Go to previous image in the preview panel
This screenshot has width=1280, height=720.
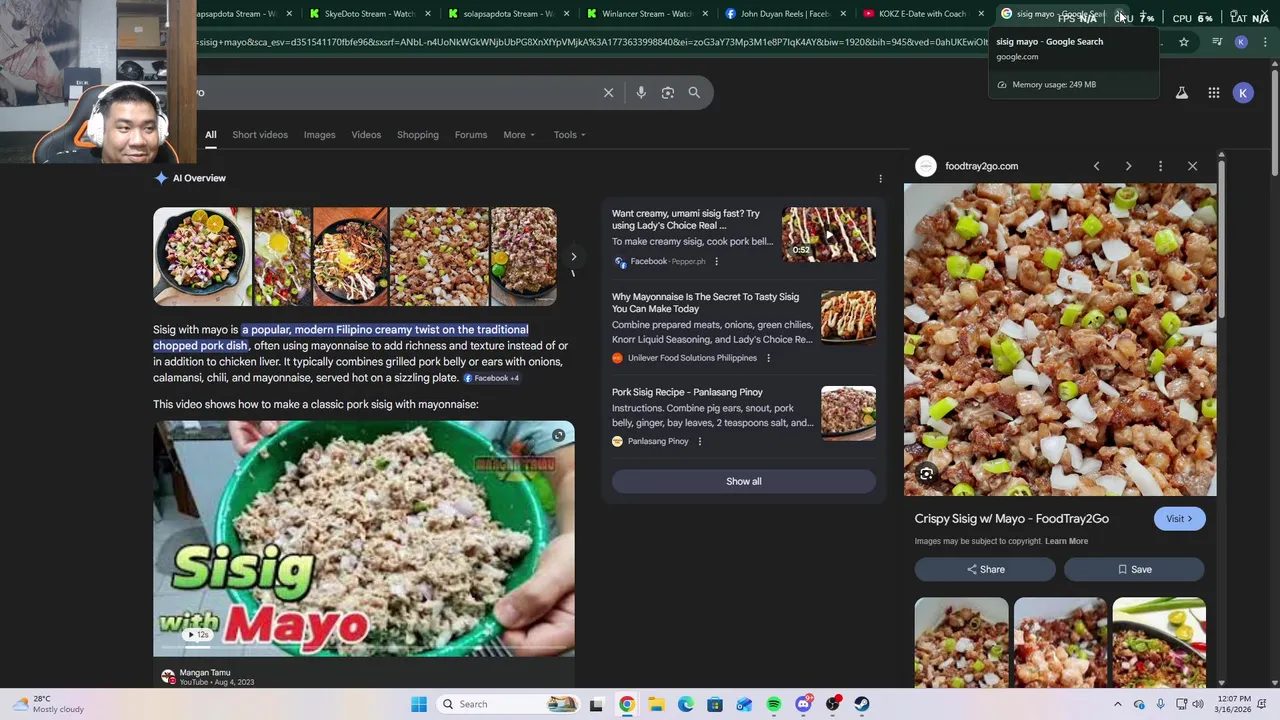tap(1096, 166)
